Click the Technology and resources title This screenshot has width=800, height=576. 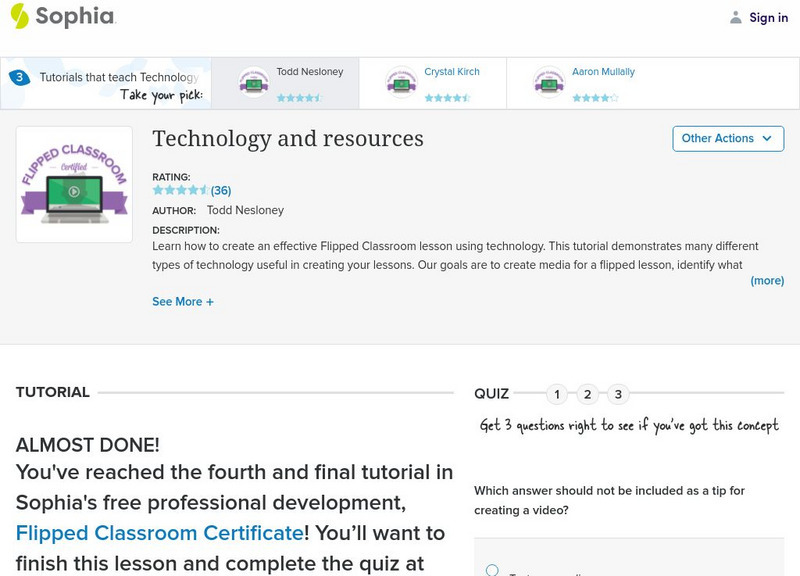pyautogui.click(x=288, y=139)
